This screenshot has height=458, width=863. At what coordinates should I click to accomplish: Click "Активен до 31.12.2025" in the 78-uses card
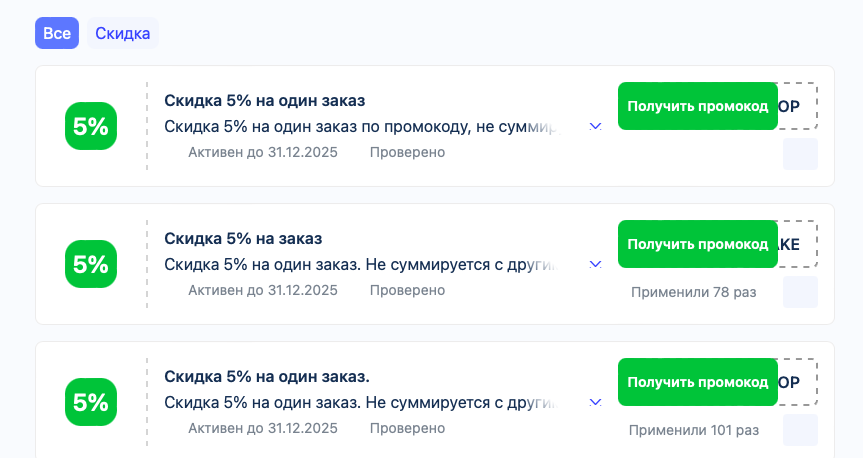(263, 290)
